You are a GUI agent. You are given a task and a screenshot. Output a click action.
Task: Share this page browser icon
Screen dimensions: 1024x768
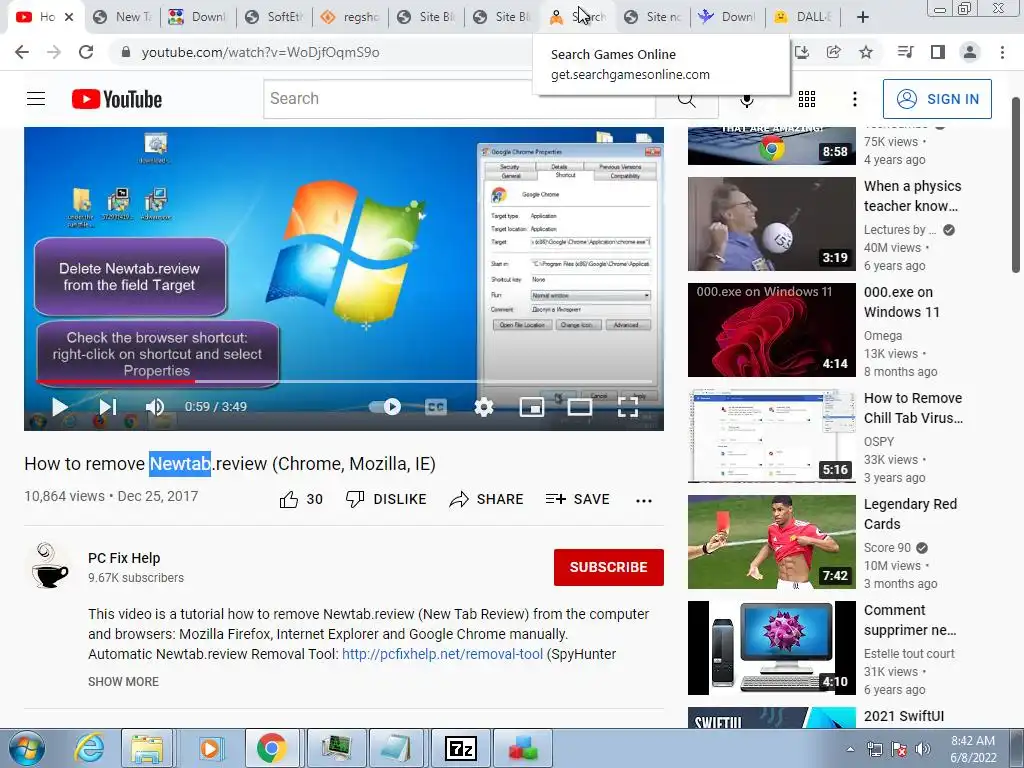[833, 52]
